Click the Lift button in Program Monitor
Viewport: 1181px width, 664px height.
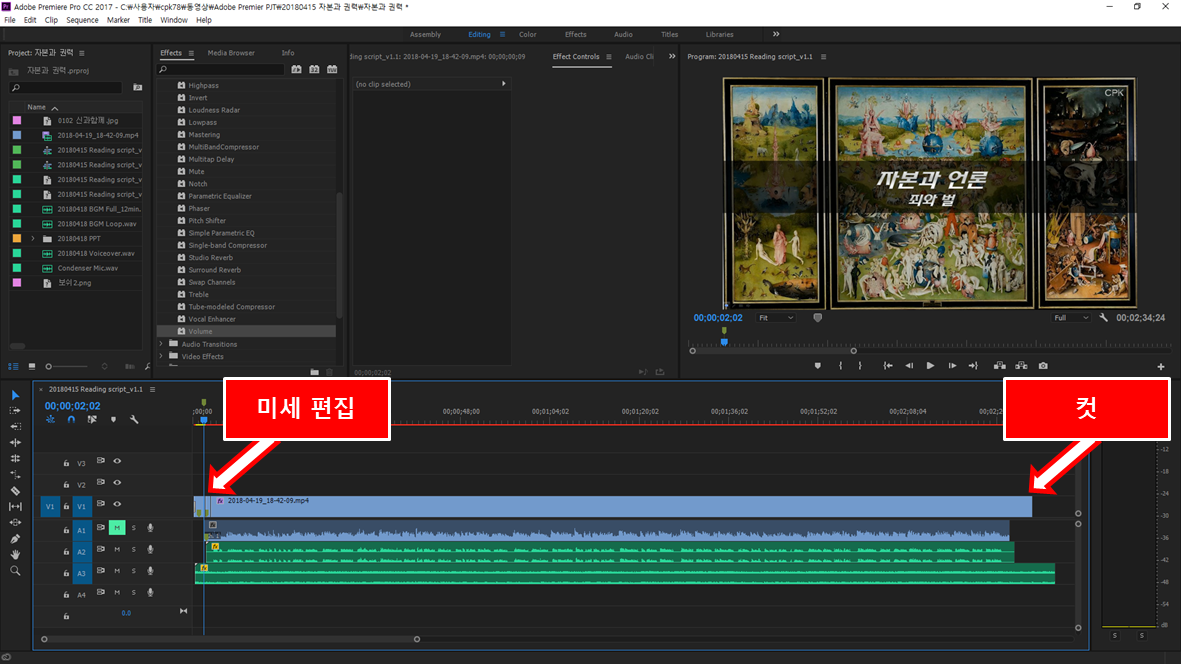pos(999,366)
